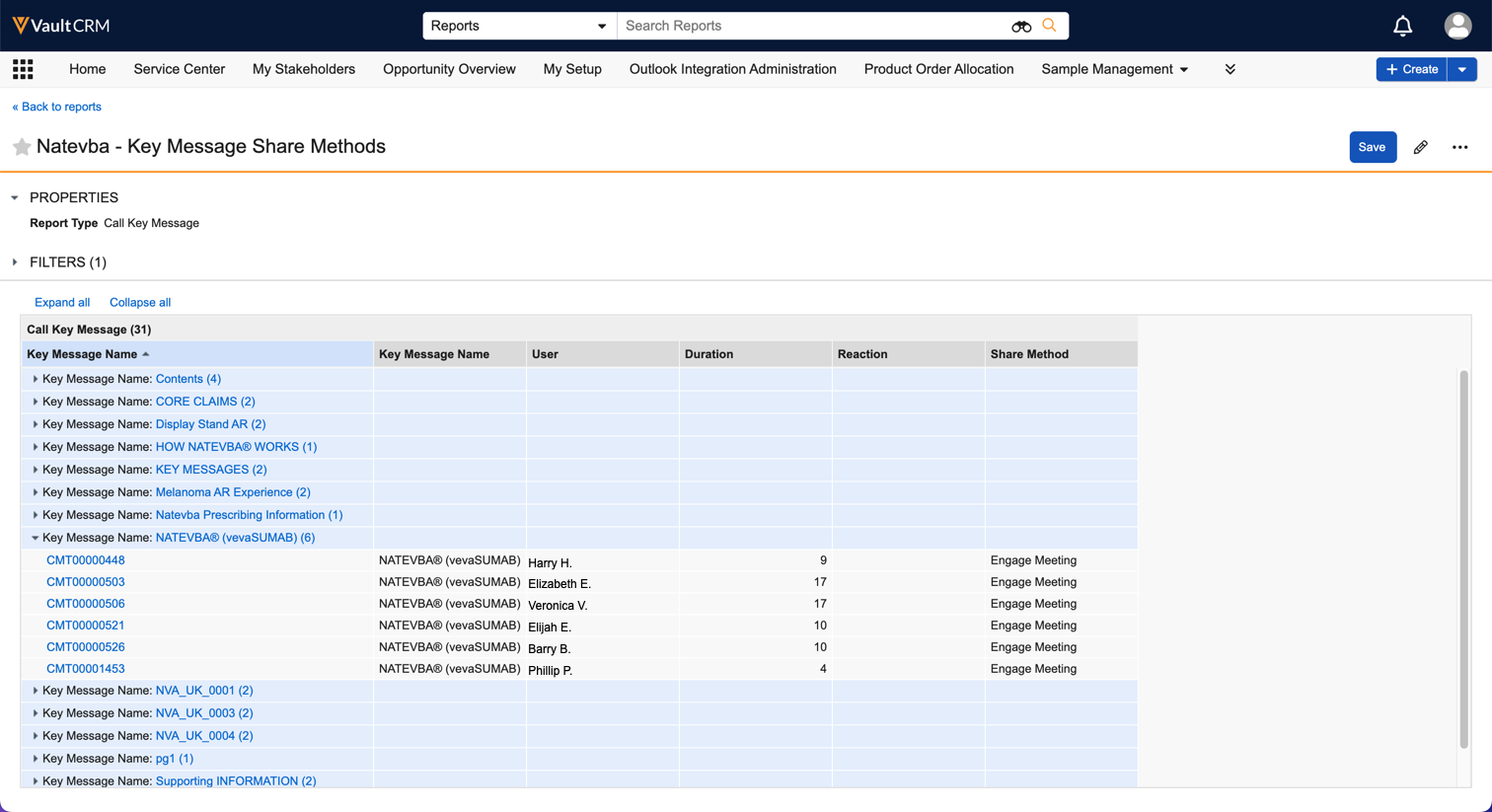Collapse the NATEVBA® (vevaSUMAB) group
Screen dimensions: 1492x812
(36, 538)
